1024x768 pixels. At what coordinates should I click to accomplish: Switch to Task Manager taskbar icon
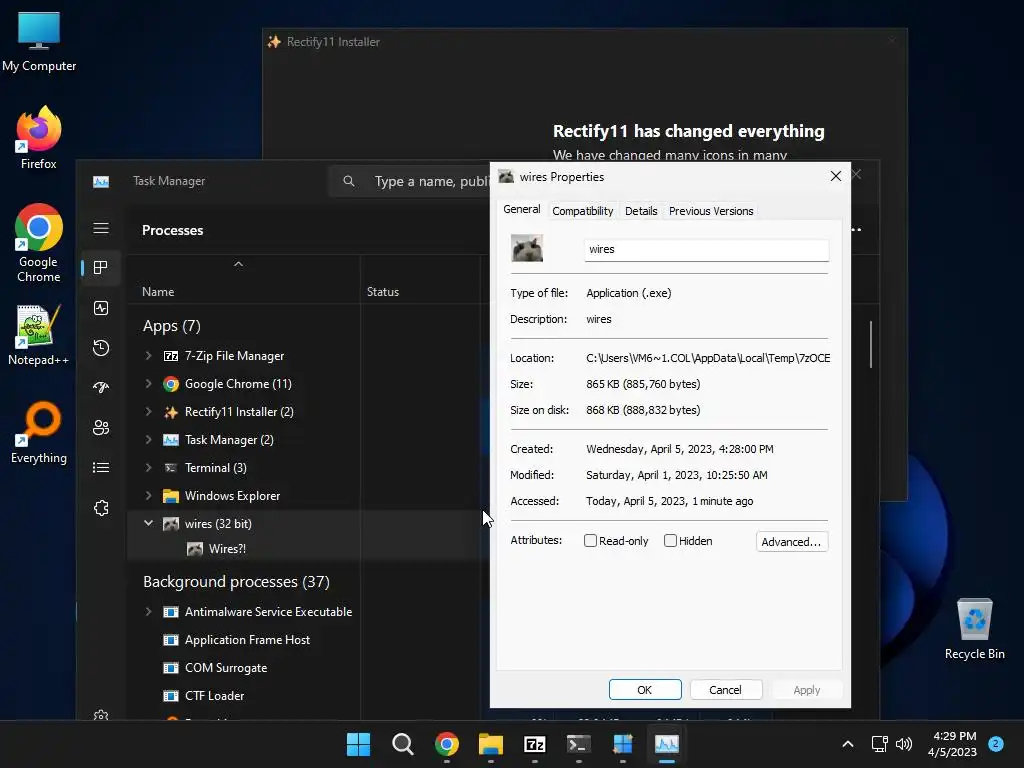(x=667, y=744)
